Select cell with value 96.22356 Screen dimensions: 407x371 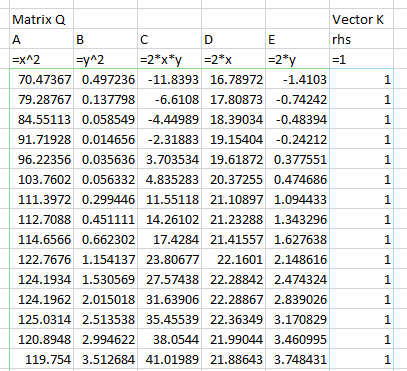pos(41,159)
